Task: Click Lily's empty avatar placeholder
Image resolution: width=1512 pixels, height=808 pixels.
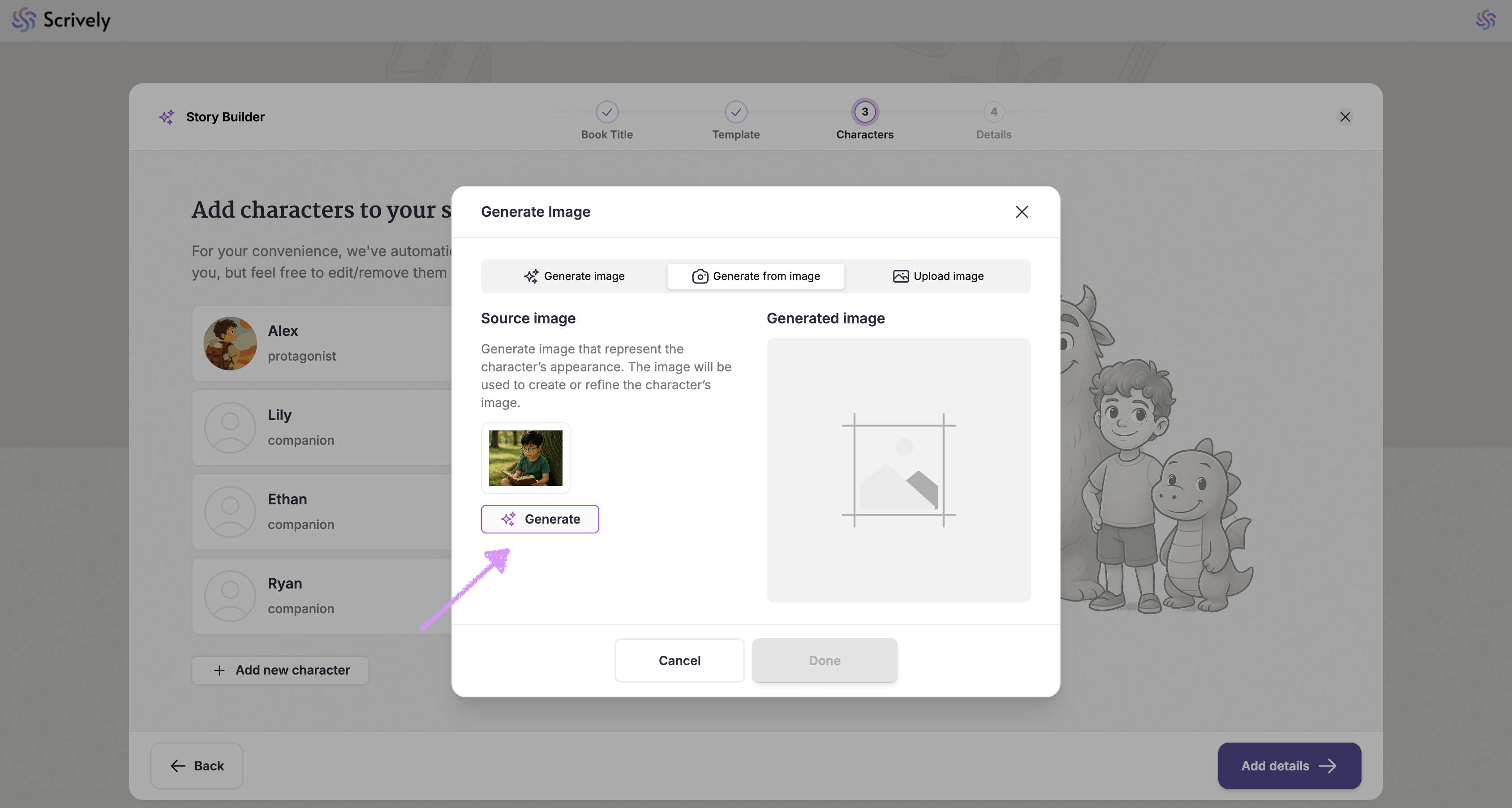Action: 230,427
